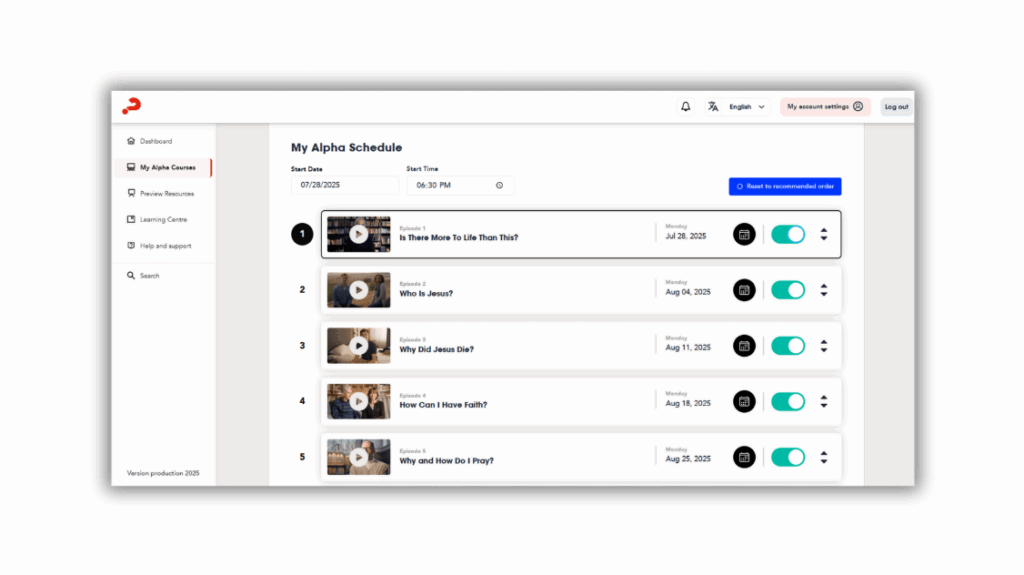Viewport: 1024px width, 575px height.
Task: Click the Aug 25, 2025 date text
Action: point(688,459)
